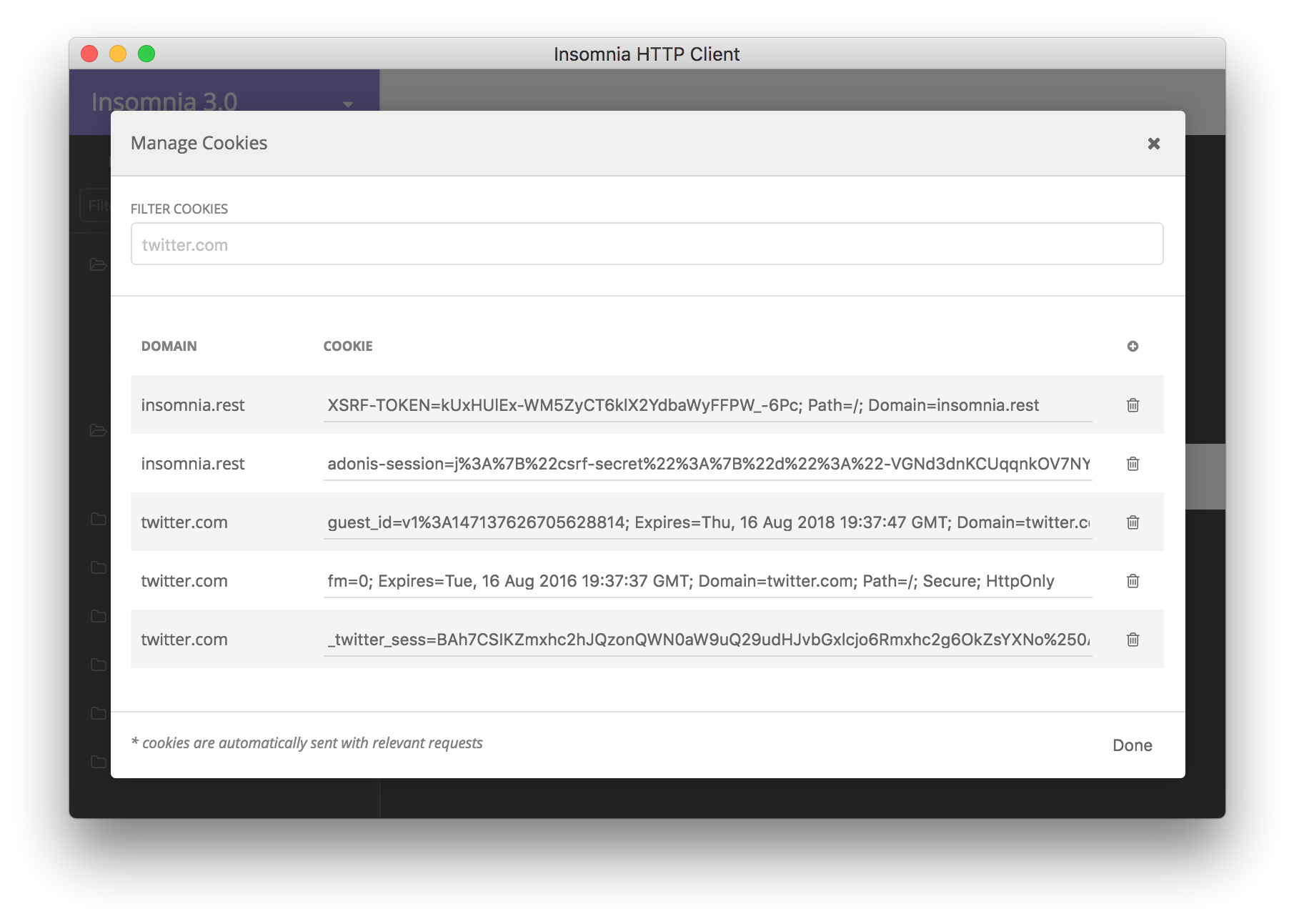Select the insomnia.rest domain in XSRF-TOKEN row
Screen dimensions: 1294x924
pyautogui.click(x=193, y=405)
